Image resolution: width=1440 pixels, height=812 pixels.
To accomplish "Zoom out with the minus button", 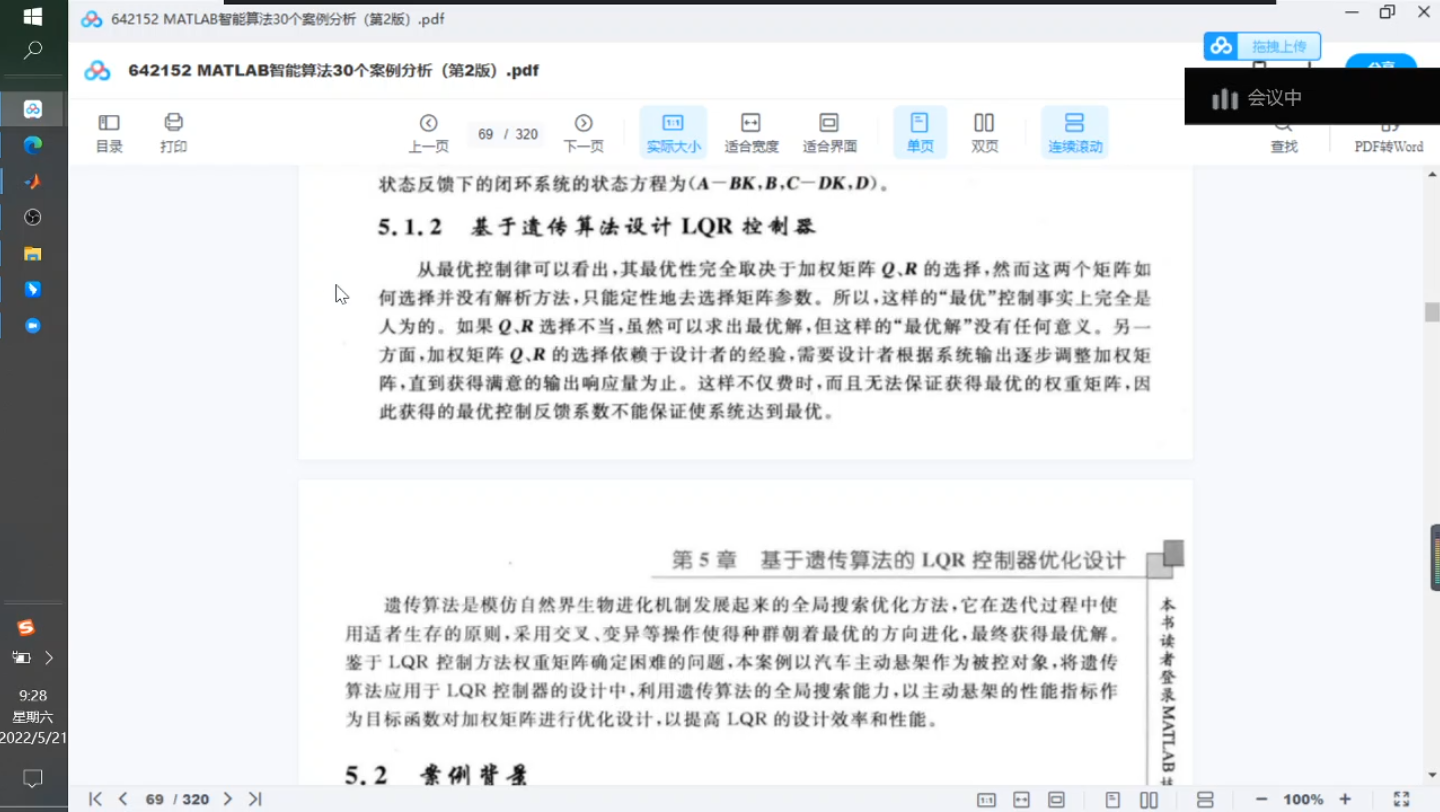I will pyautogui.click(x=1261, y=799).
